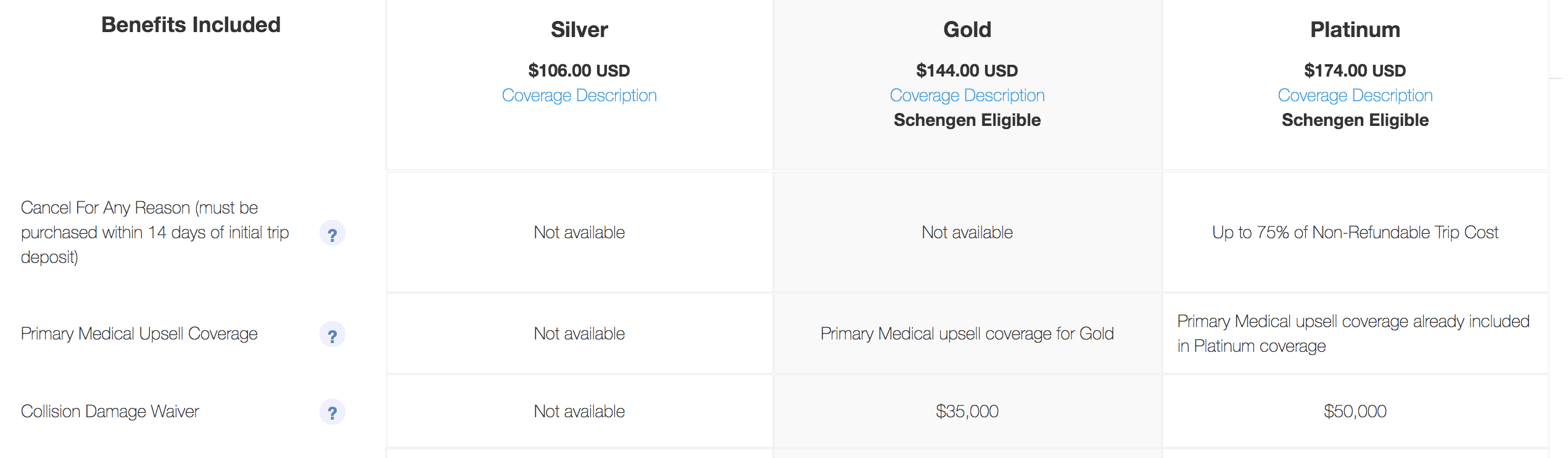Click Platinum's $50,000 collision waiver cell
Screen dimensions: 1568x458
1355,412
